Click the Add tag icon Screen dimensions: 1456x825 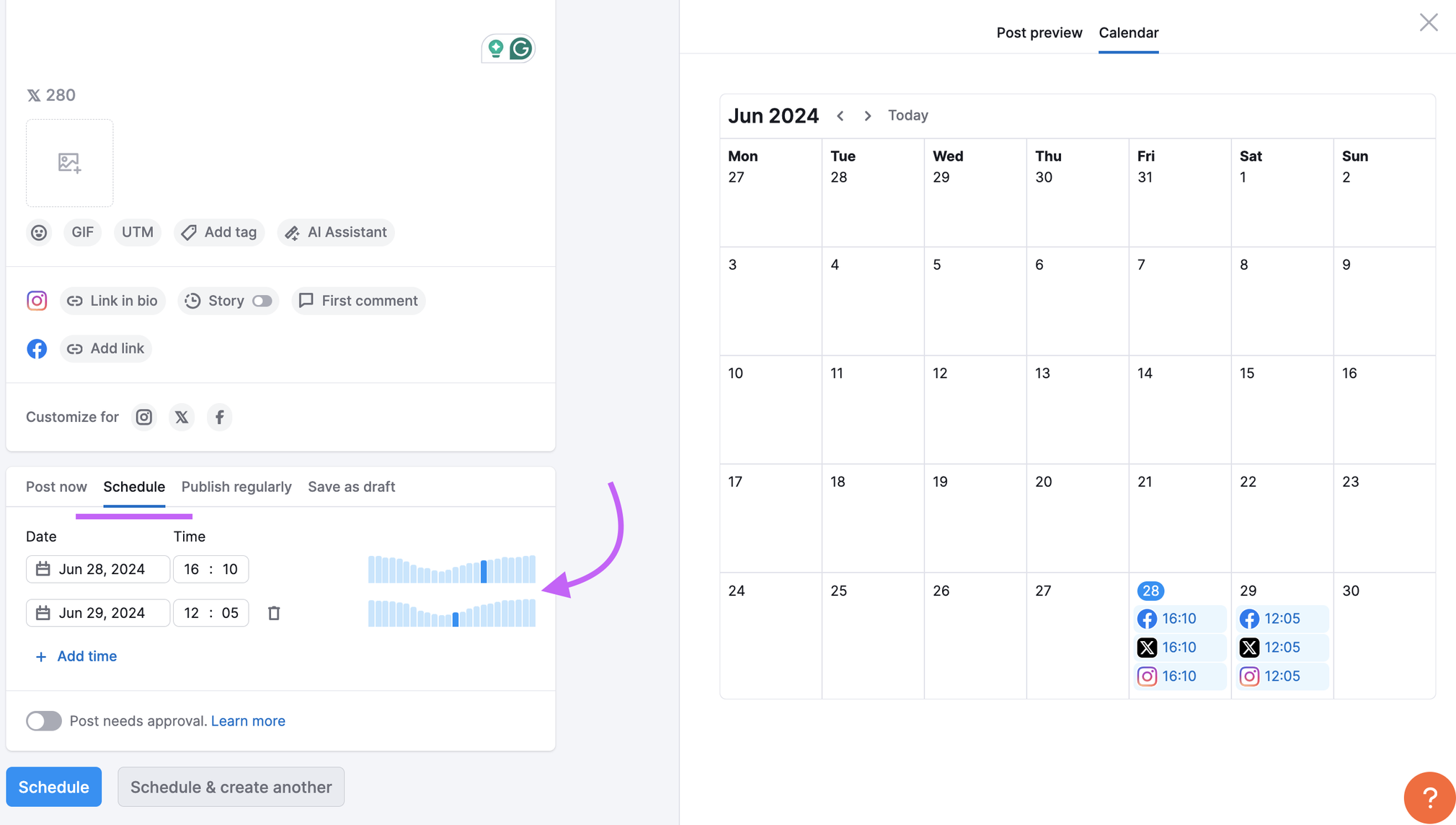189,232
